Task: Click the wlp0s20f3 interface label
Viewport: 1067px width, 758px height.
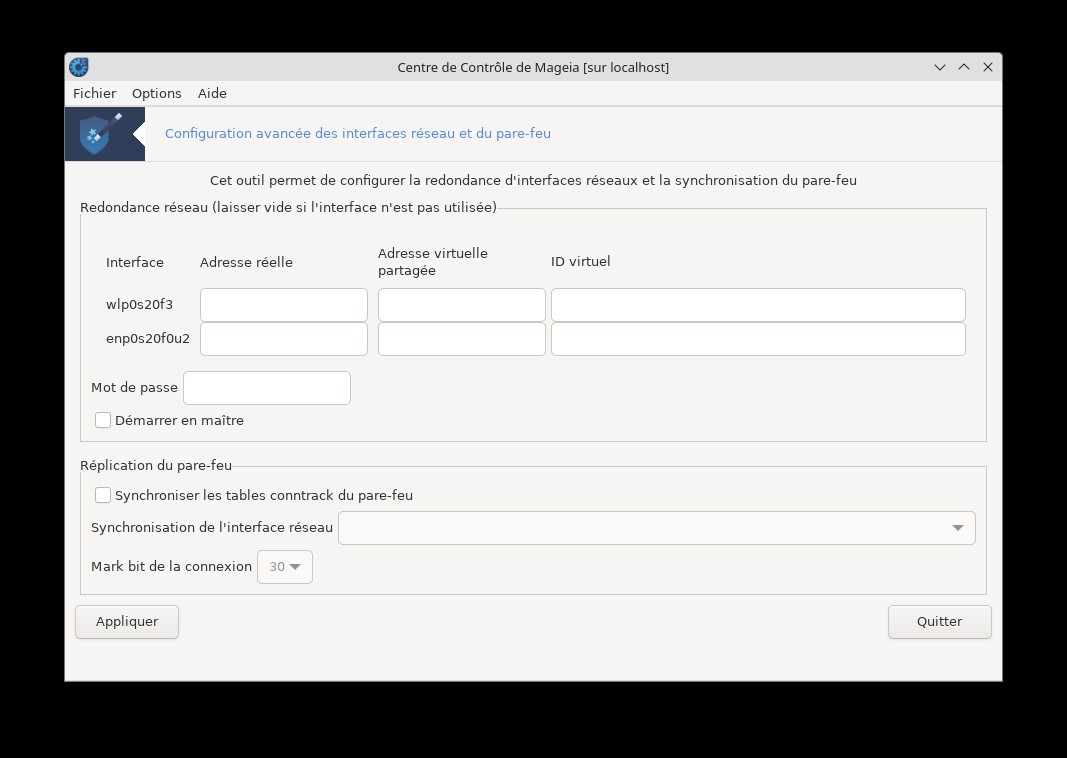Action: point(139,304)
